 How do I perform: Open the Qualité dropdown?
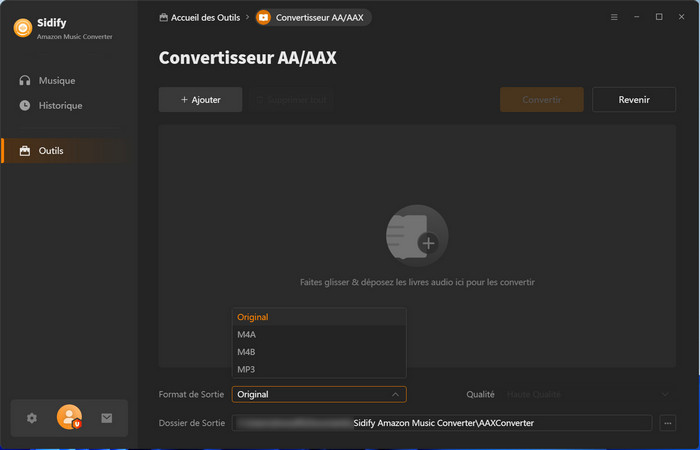tap(589, 395)
